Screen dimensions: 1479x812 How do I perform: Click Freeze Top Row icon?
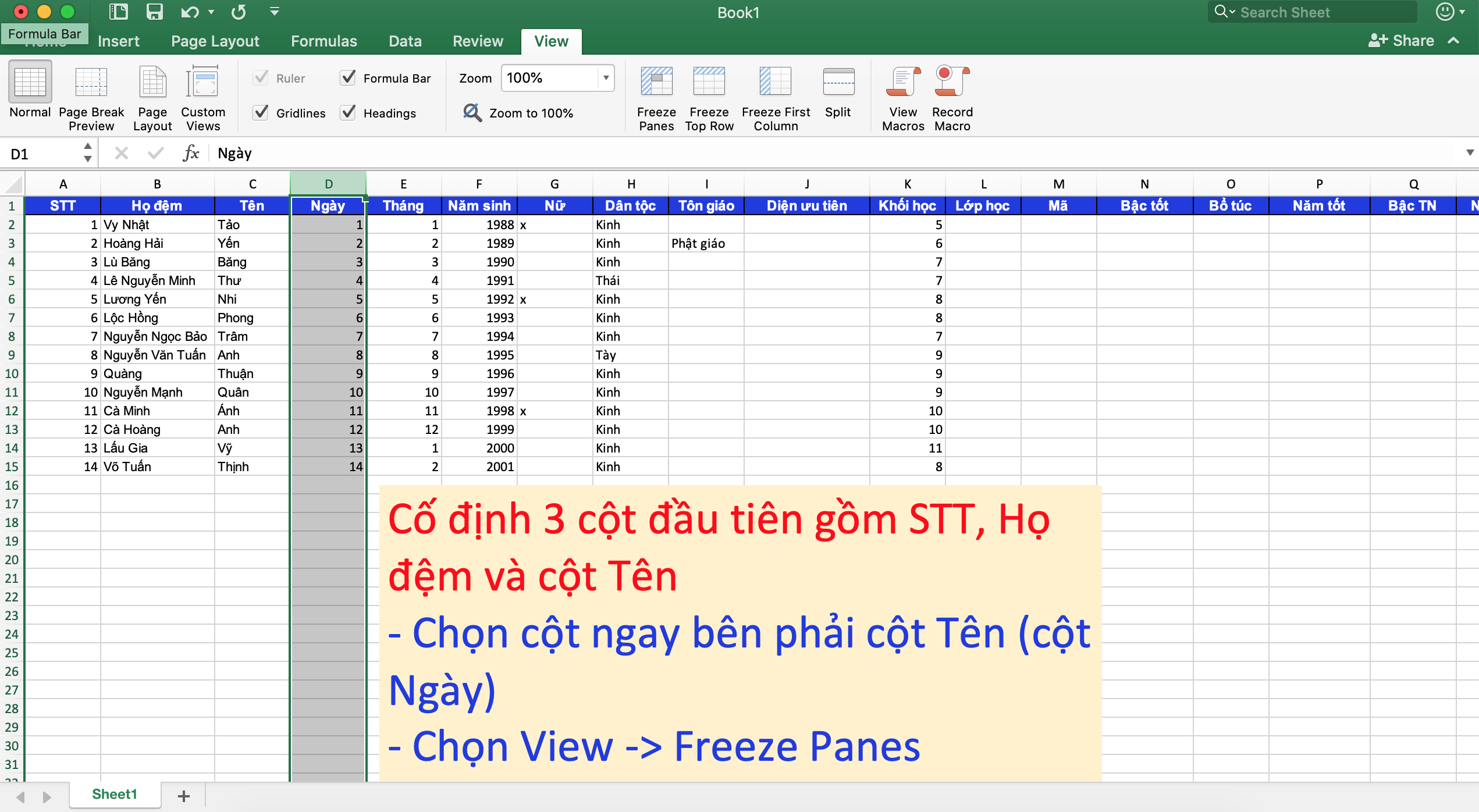[709, 81]
